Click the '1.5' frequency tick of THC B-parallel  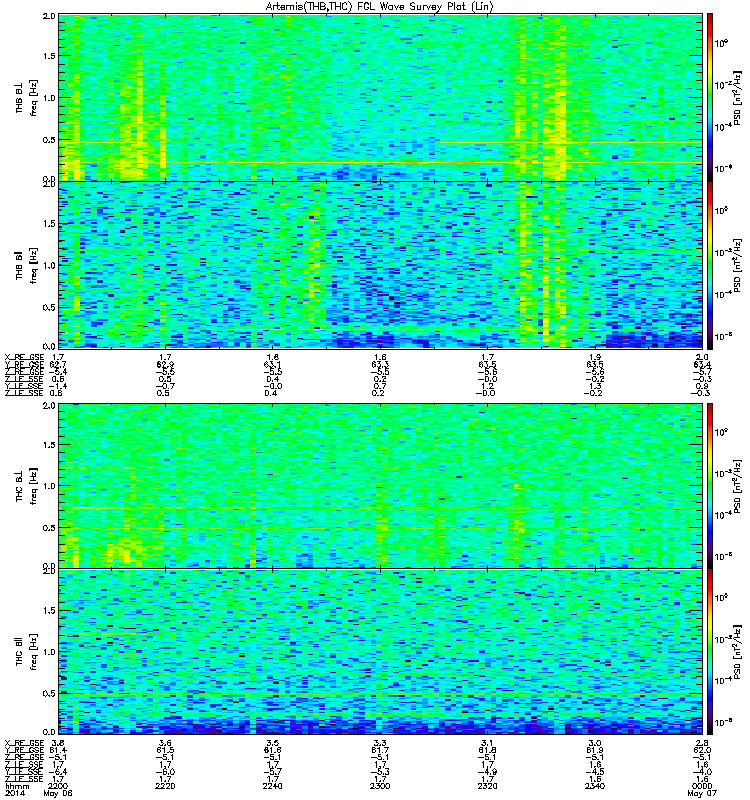[x=49, y=610]
